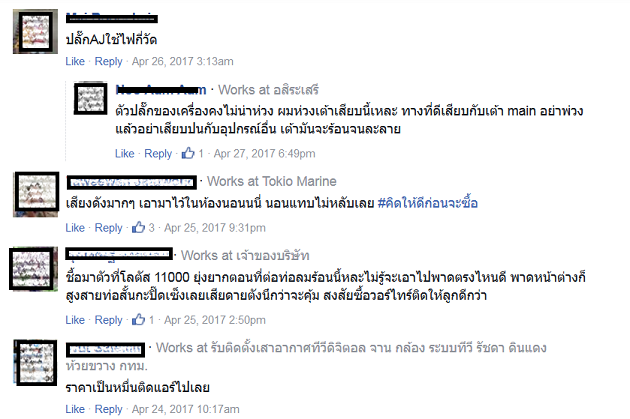Open the profile picture of the topmost commenter
Image resolution: width=630 pixels, height=419 pixels.
[x=35, y=31]
